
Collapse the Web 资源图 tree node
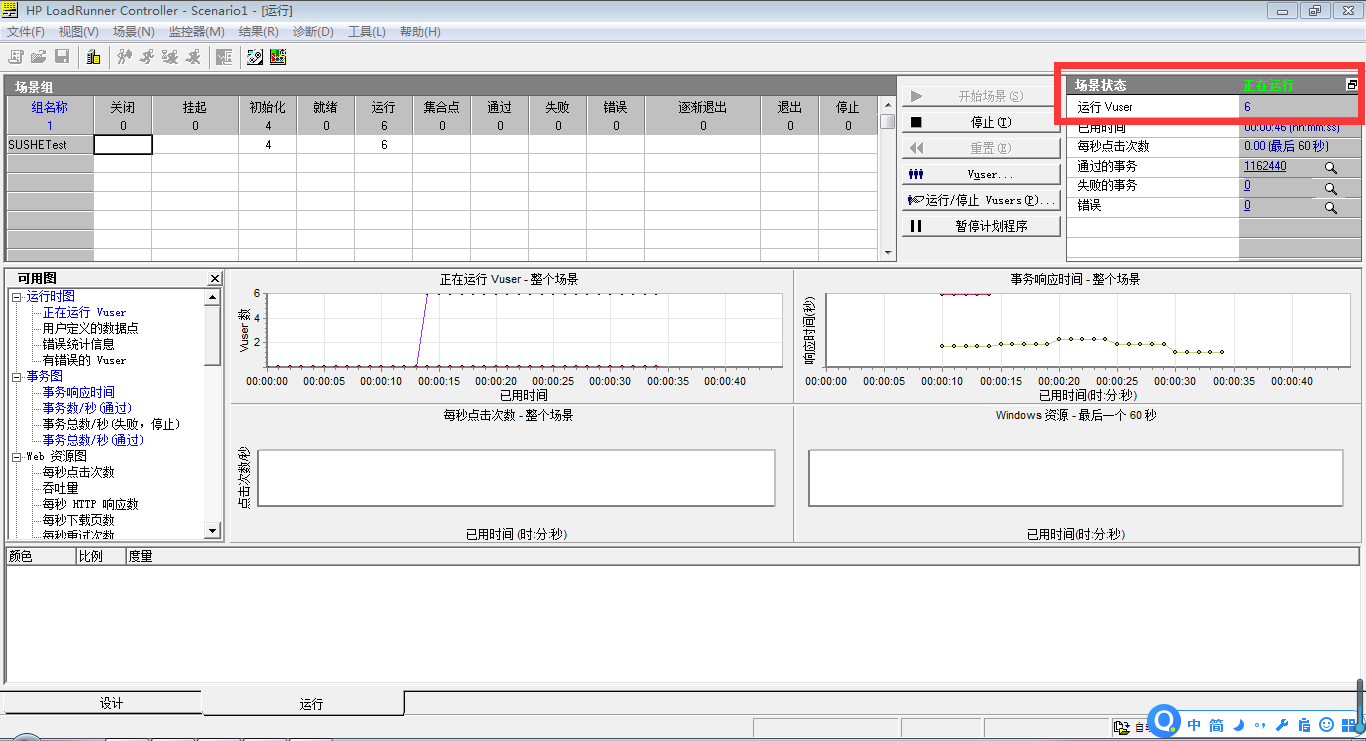[16, 457]
